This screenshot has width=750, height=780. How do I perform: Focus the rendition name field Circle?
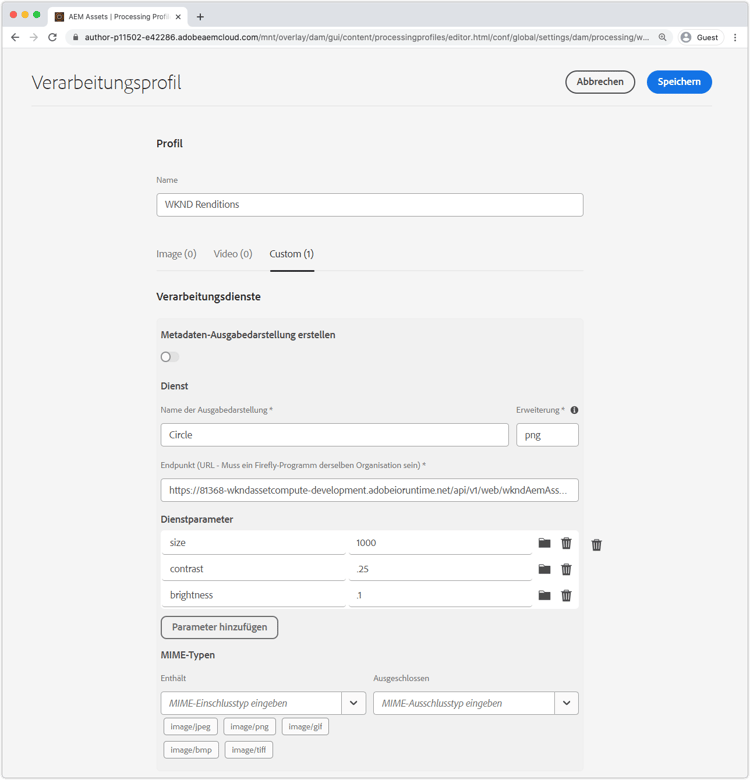334,435
